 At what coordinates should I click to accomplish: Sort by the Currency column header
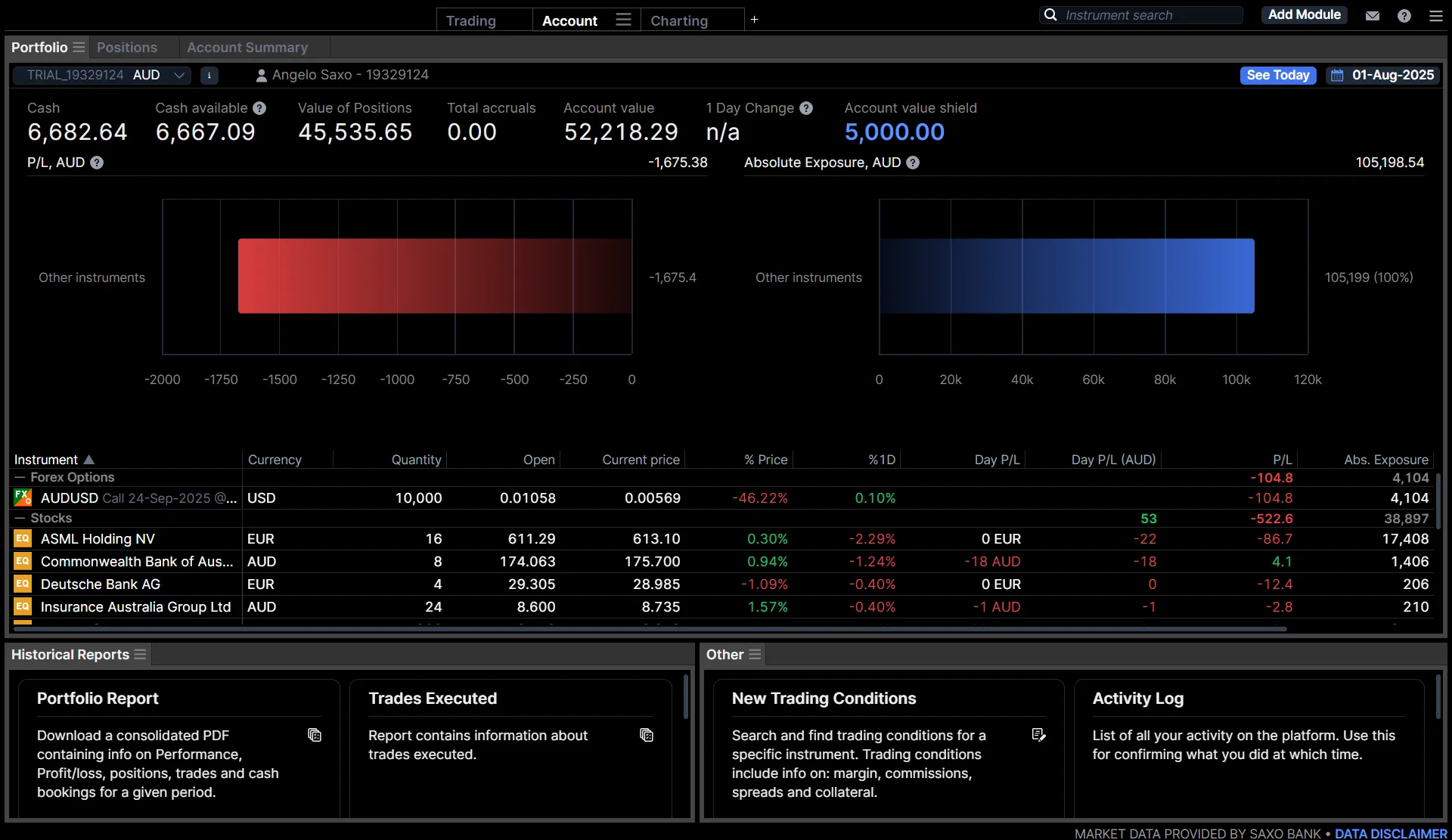pyautogui.click(x=275, y=460)
